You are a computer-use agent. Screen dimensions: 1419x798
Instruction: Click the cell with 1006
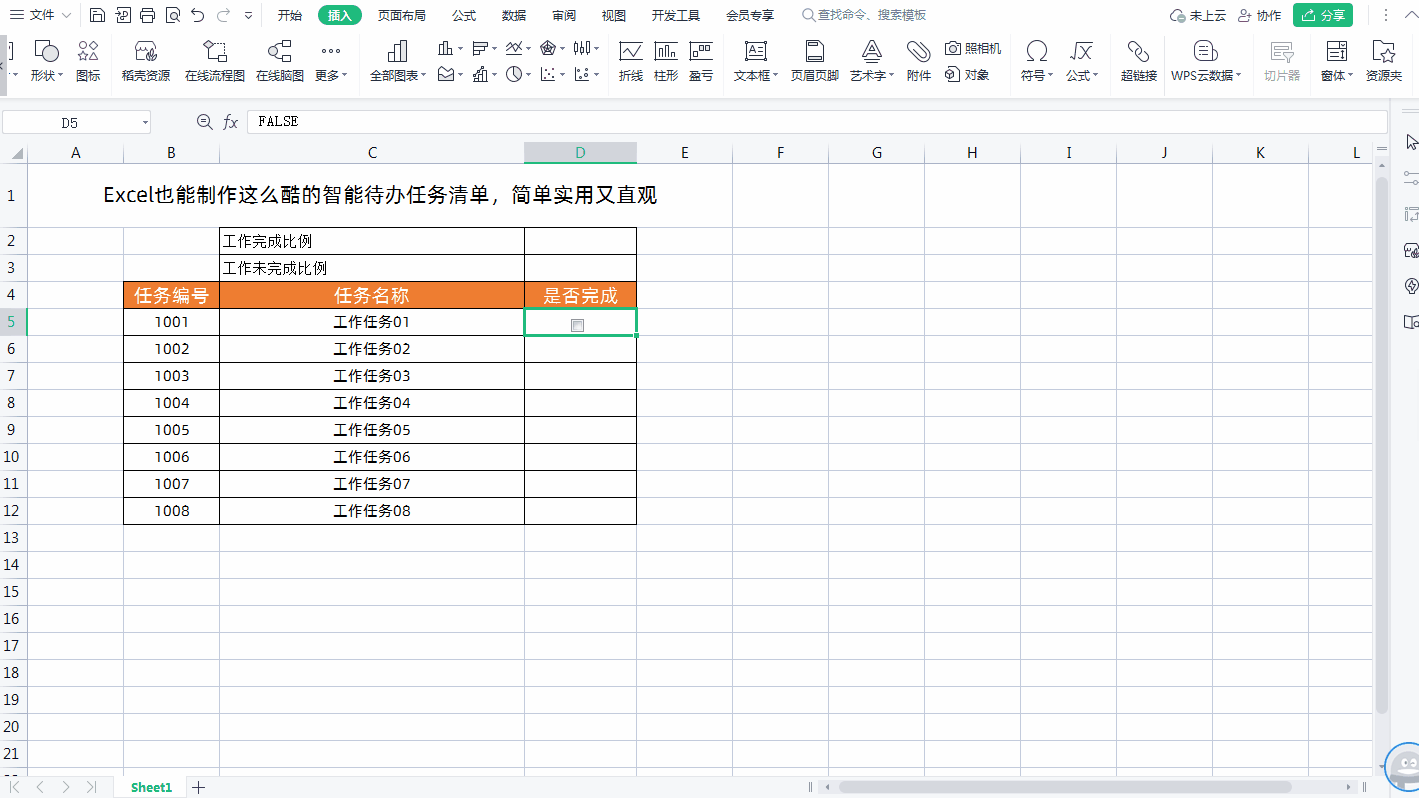172,457
